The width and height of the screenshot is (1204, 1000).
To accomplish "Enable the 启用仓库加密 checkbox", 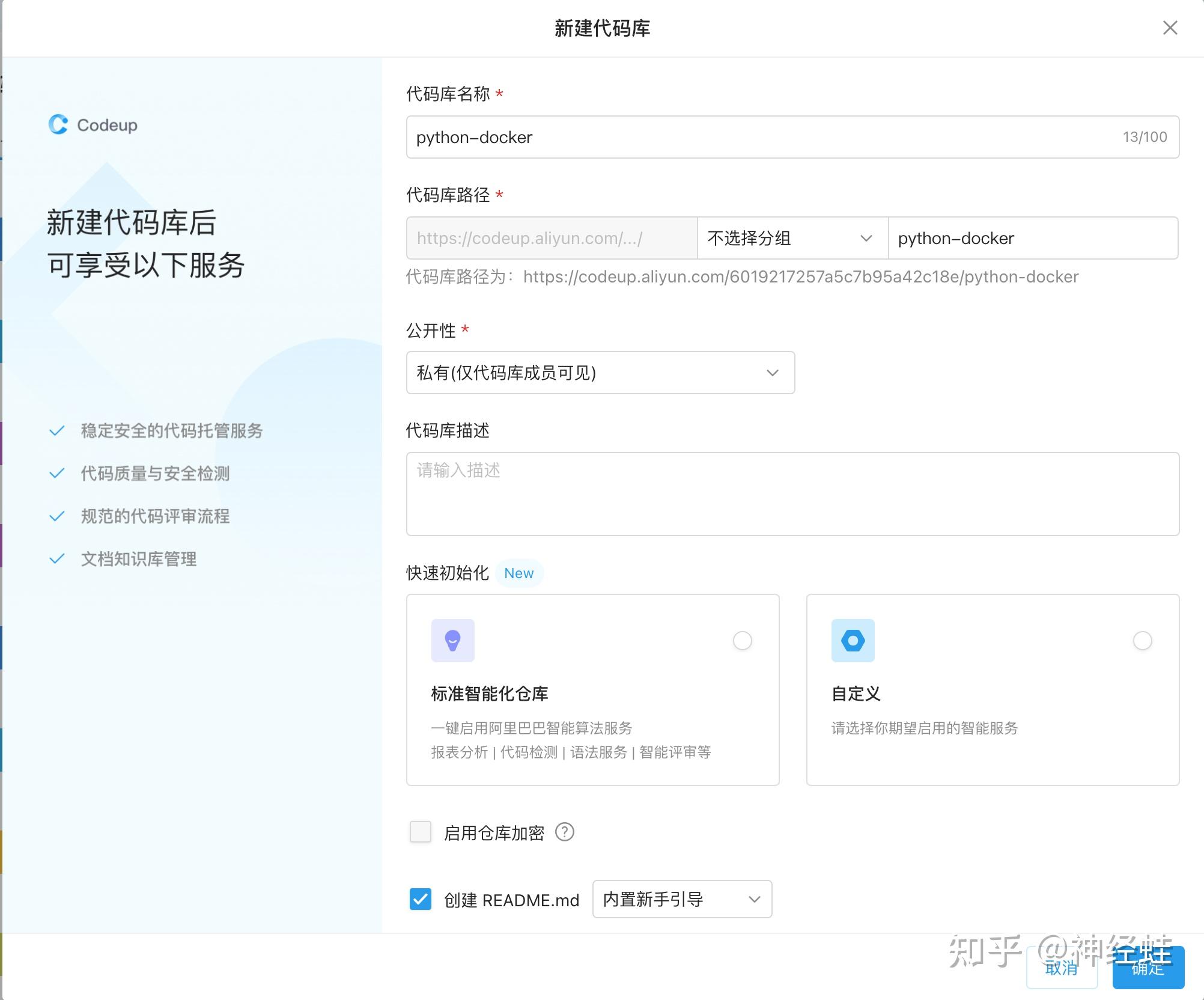I will [420, 832].
